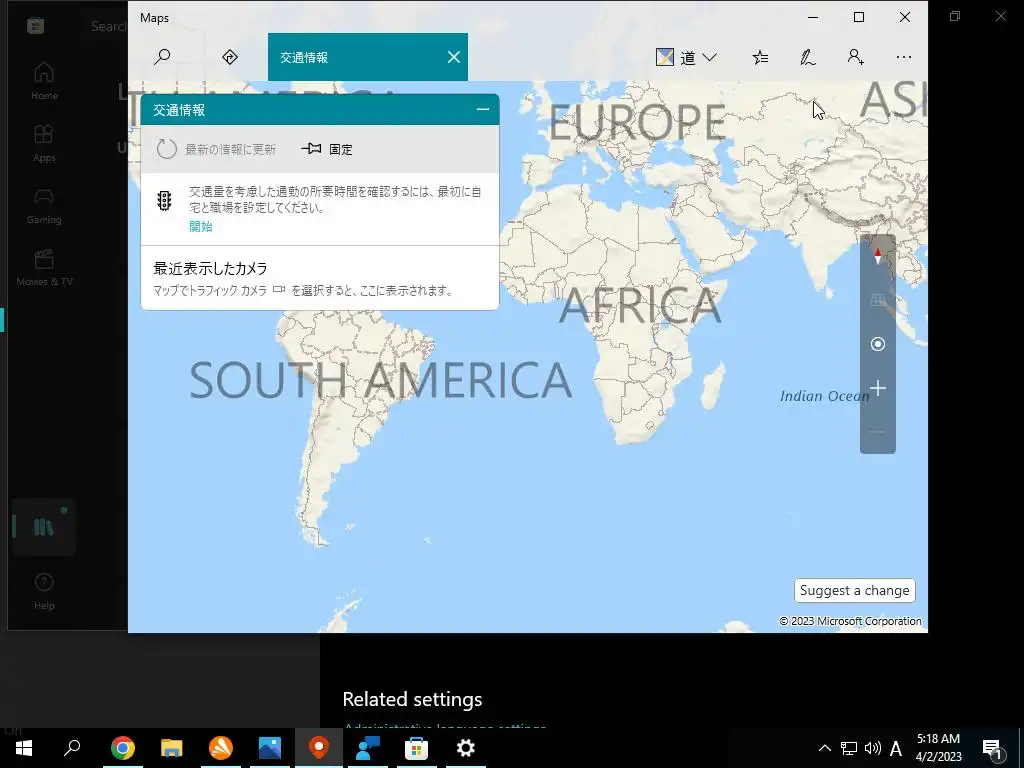
Task: Open the volume control in tray
Action: click(x=872, y=748)
